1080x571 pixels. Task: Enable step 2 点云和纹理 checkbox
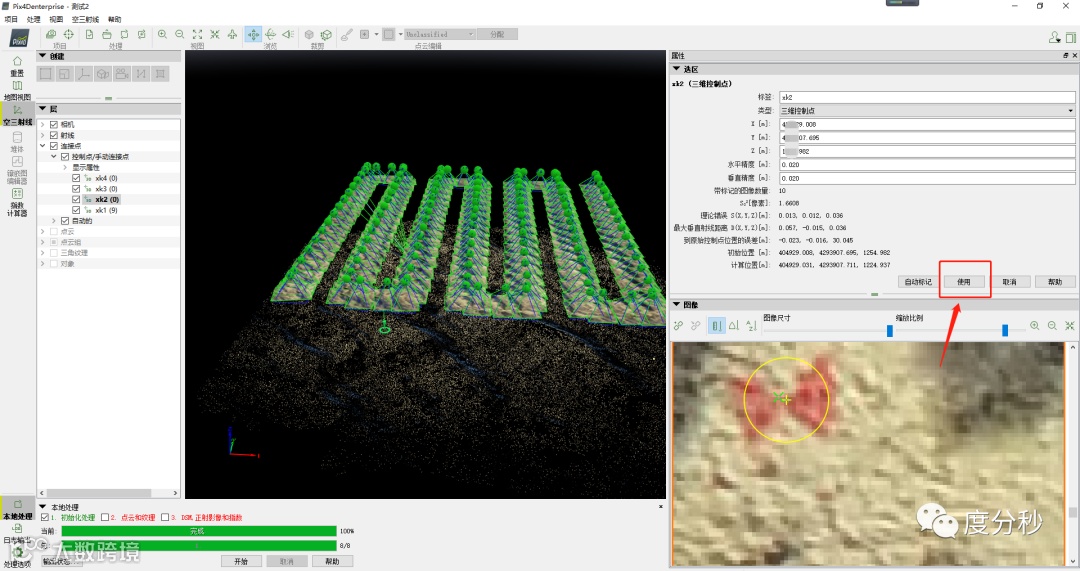105,517
